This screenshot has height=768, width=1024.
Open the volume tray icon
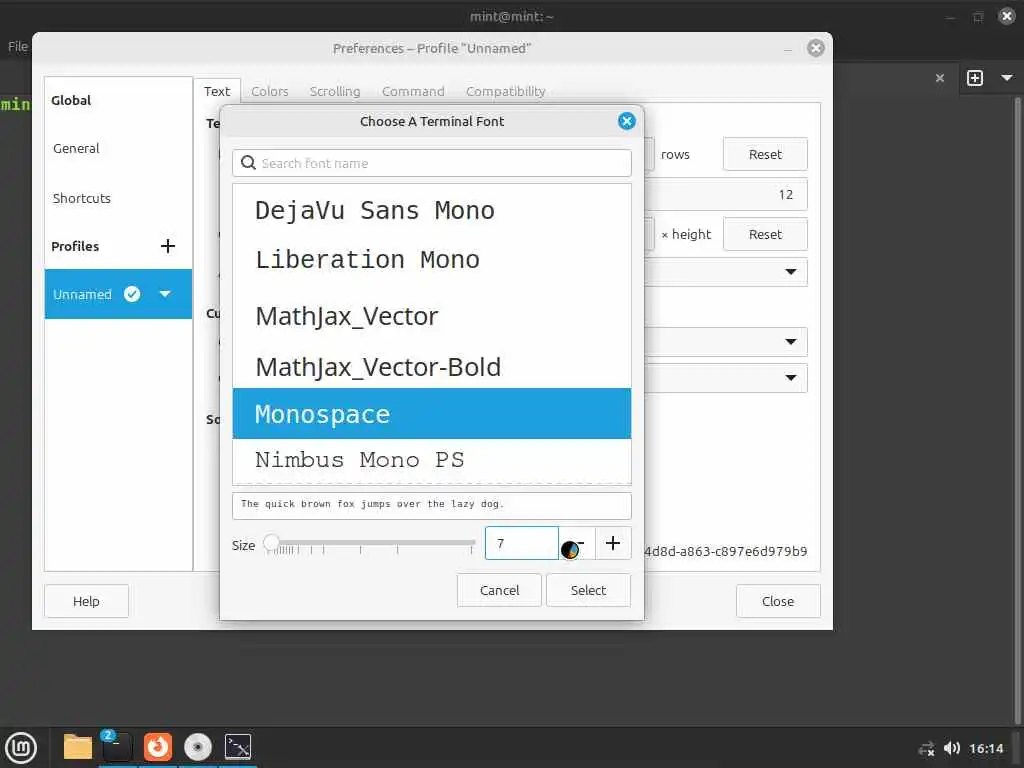click(x=952, y=748)
